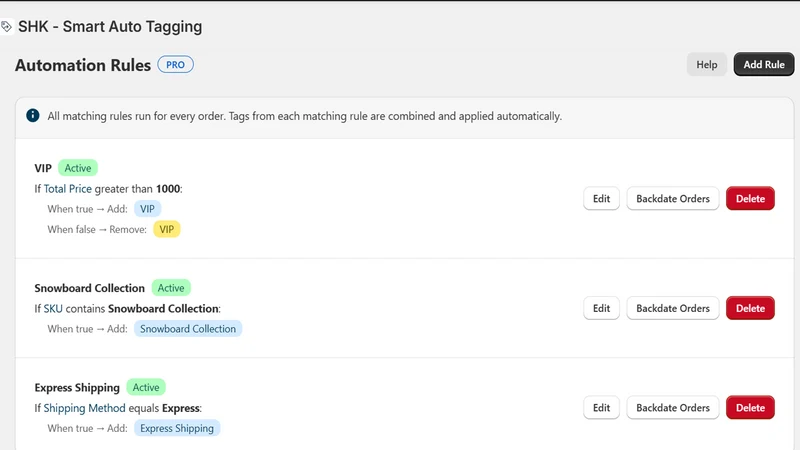Click the PRO badge next to Automation Rules

point(176,65)
